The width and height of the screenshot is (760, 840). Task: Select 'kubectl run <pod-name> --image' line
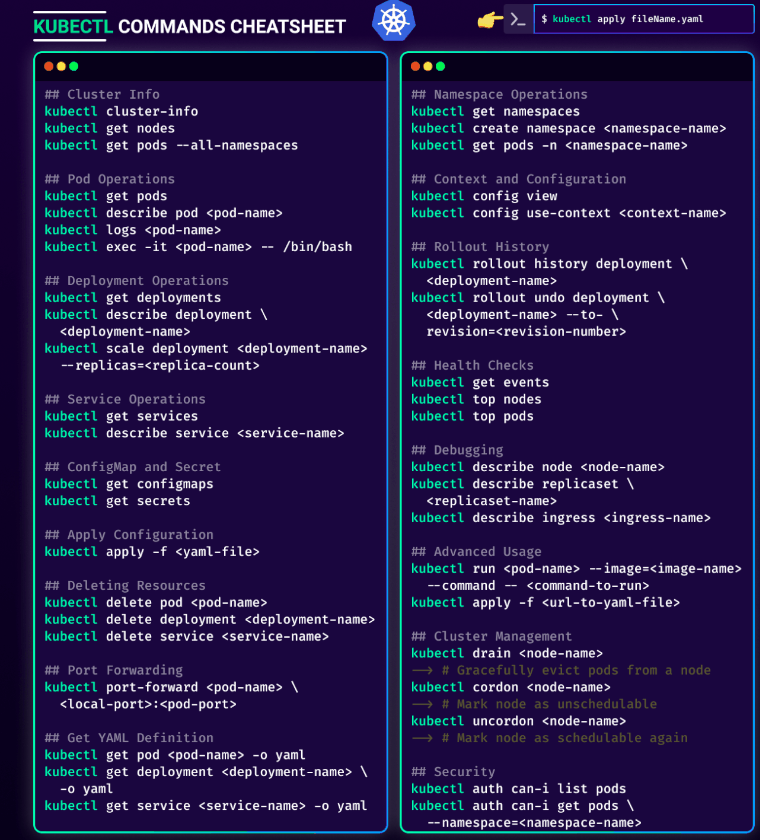(576, 569)
